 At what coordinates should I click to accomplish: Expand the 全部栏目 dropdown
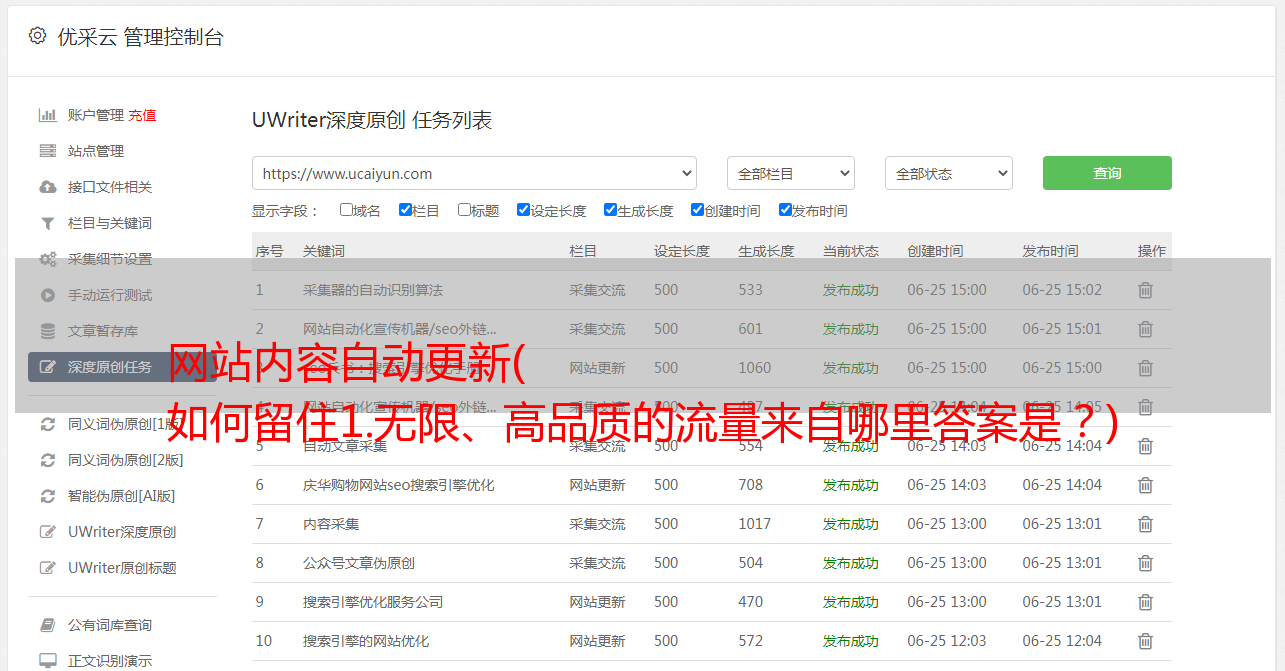tap(790, 173)
